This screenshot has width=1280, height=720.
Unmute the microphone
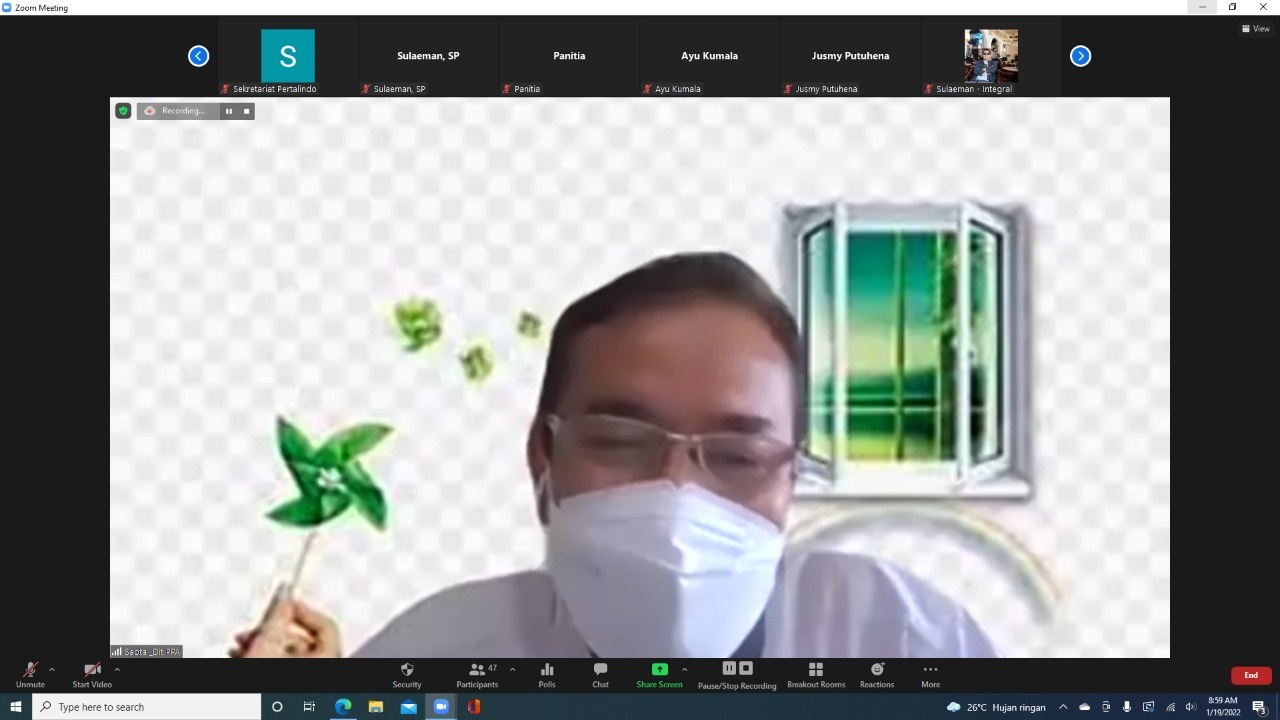click(30, 675)
